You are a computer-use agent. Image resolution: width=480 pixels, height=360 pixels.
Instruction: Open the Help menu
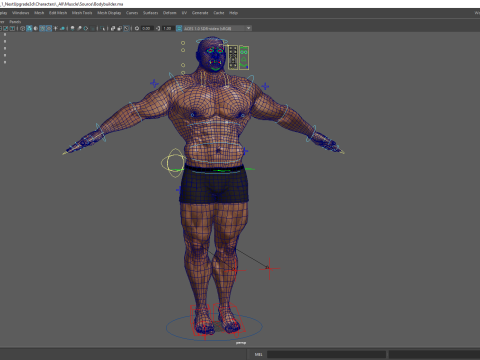233,13
